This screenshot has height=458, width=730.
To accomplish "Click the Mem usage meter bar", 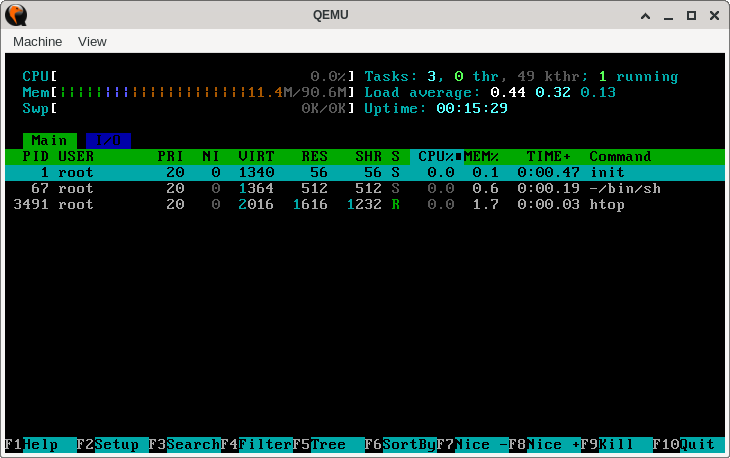I will (189, 92).
